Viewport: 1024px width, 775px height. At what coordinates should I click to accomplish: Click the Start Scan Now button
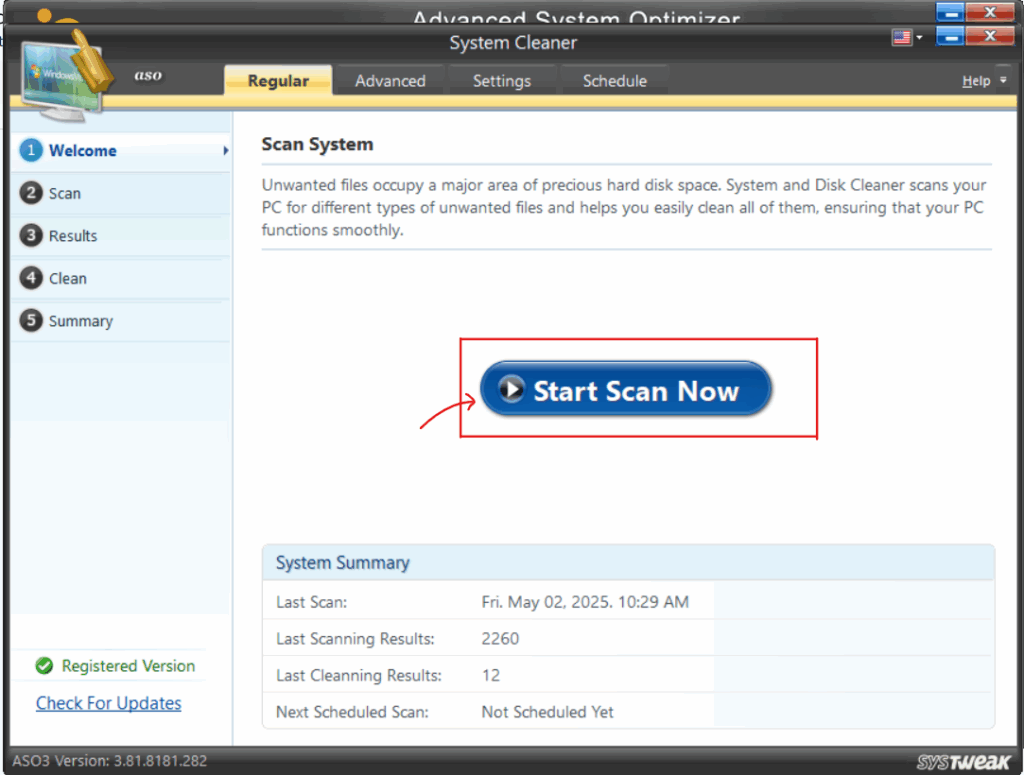click(626, 389)
